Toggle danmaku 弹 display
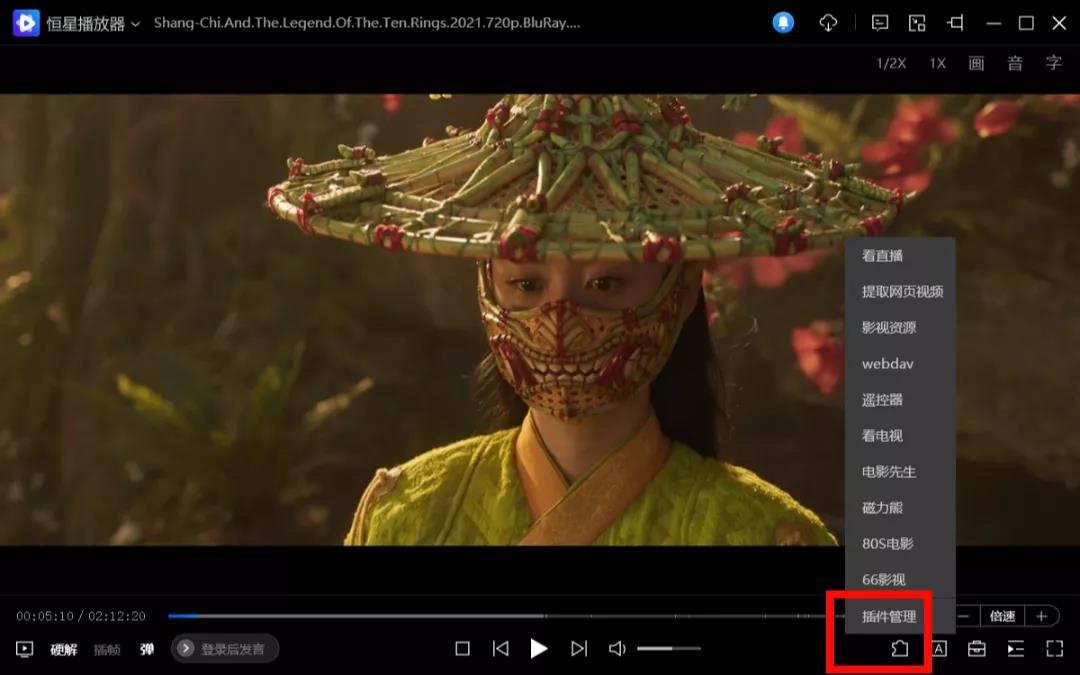 [147, 649]
